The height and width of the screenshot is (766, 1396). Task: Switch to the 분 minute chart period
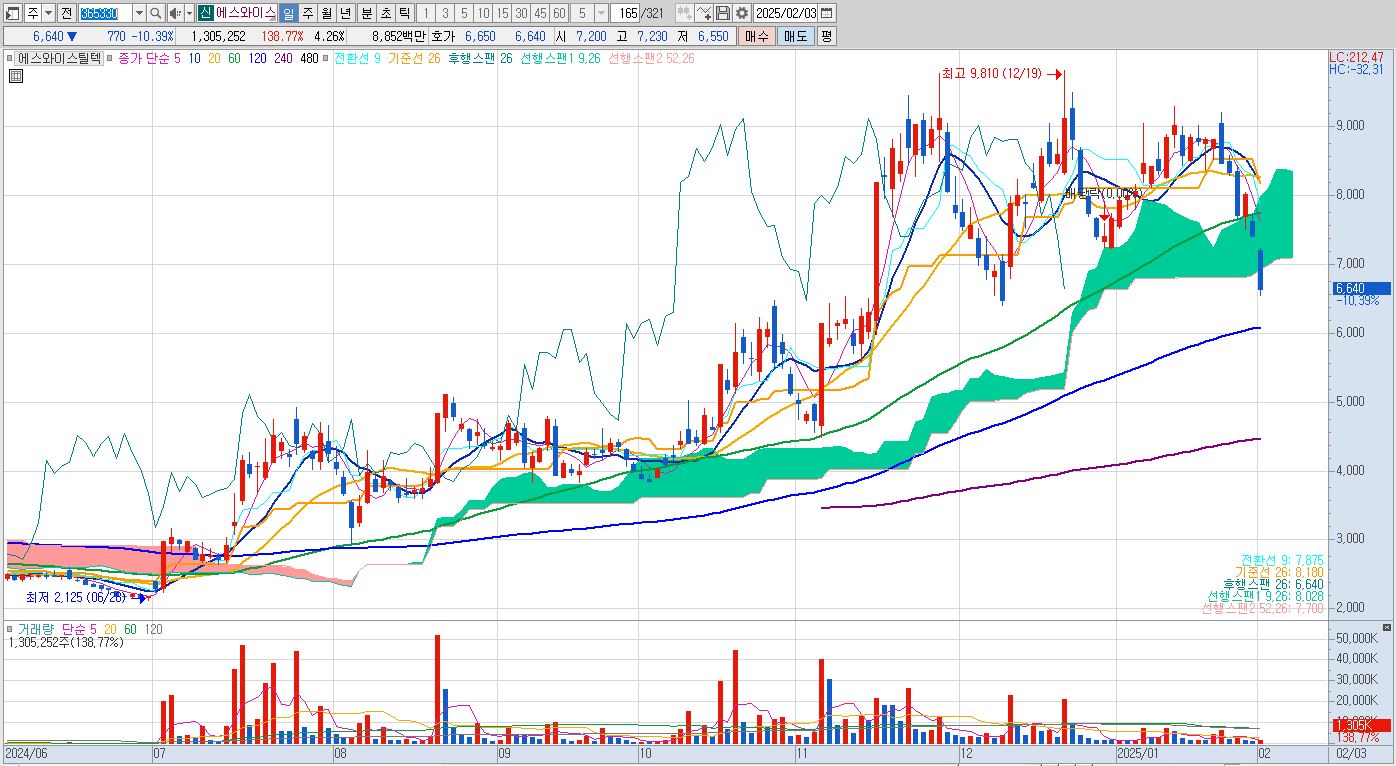366,13
